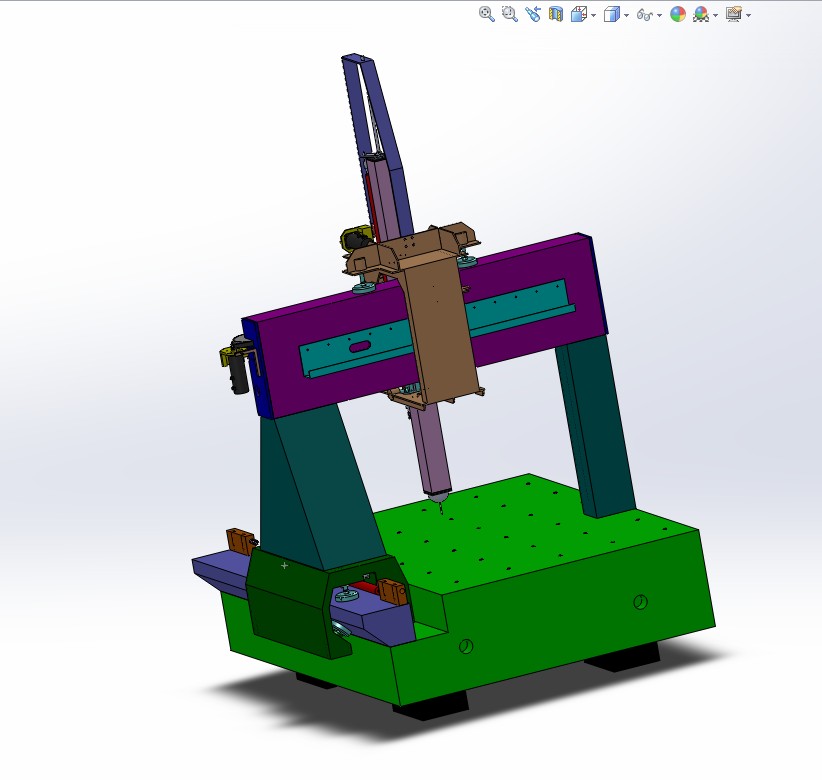
Task: Click the Zoom to Fit icon
Action: [x=486, y=14]
